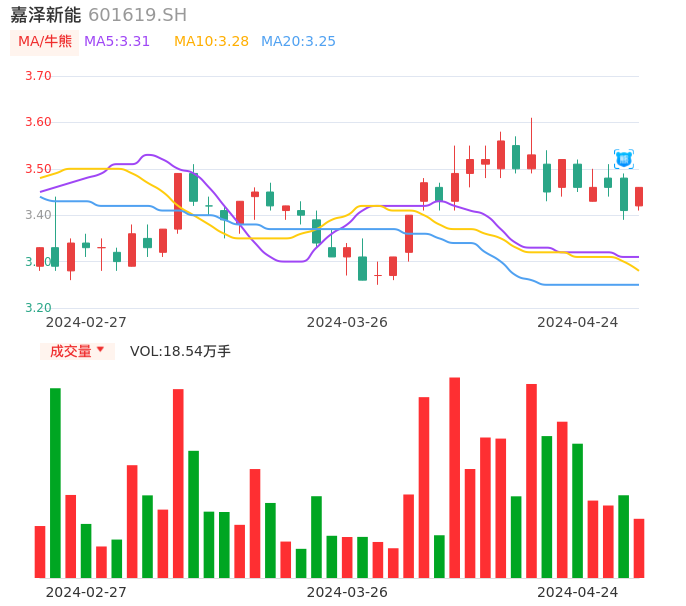
Task: Toggle the MA/牛熊 indicator button
Action: point(45,42)
